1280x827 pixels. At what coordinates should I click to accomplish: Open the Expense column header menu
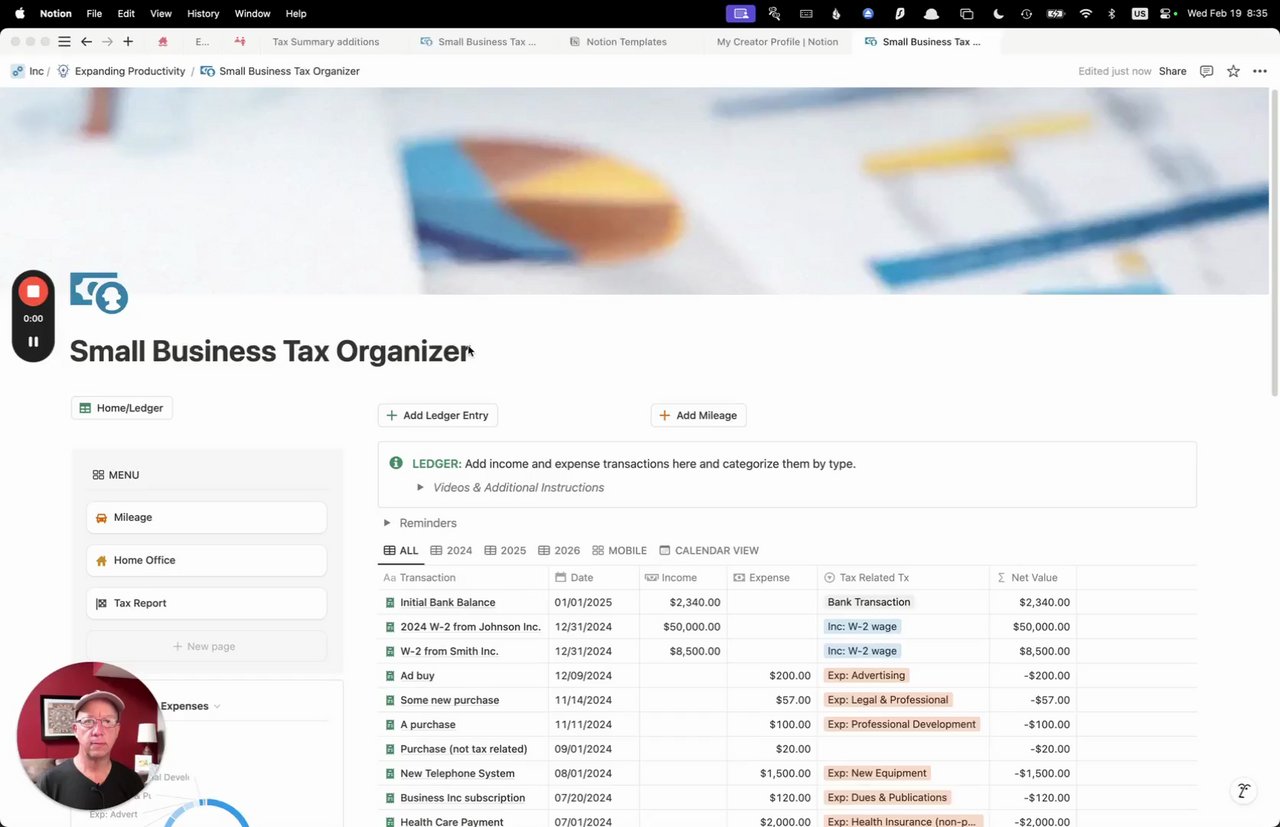(x=772, y=578)
